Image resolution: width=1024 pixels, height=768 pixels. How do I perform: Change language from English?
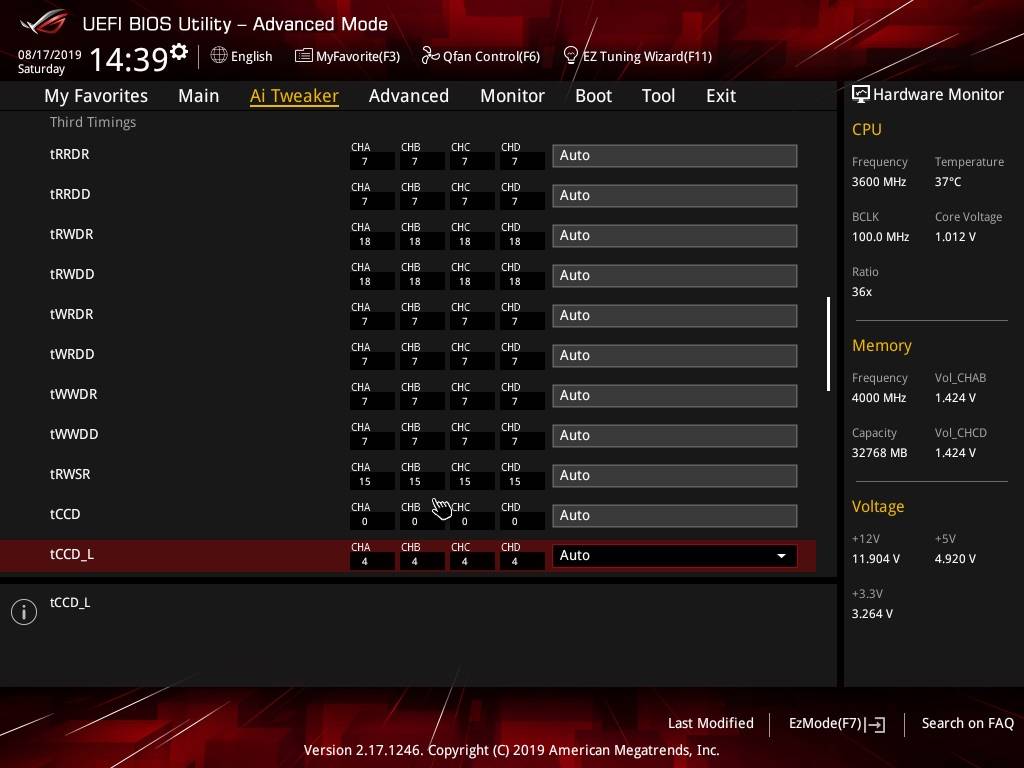click(x=251, y=56)
